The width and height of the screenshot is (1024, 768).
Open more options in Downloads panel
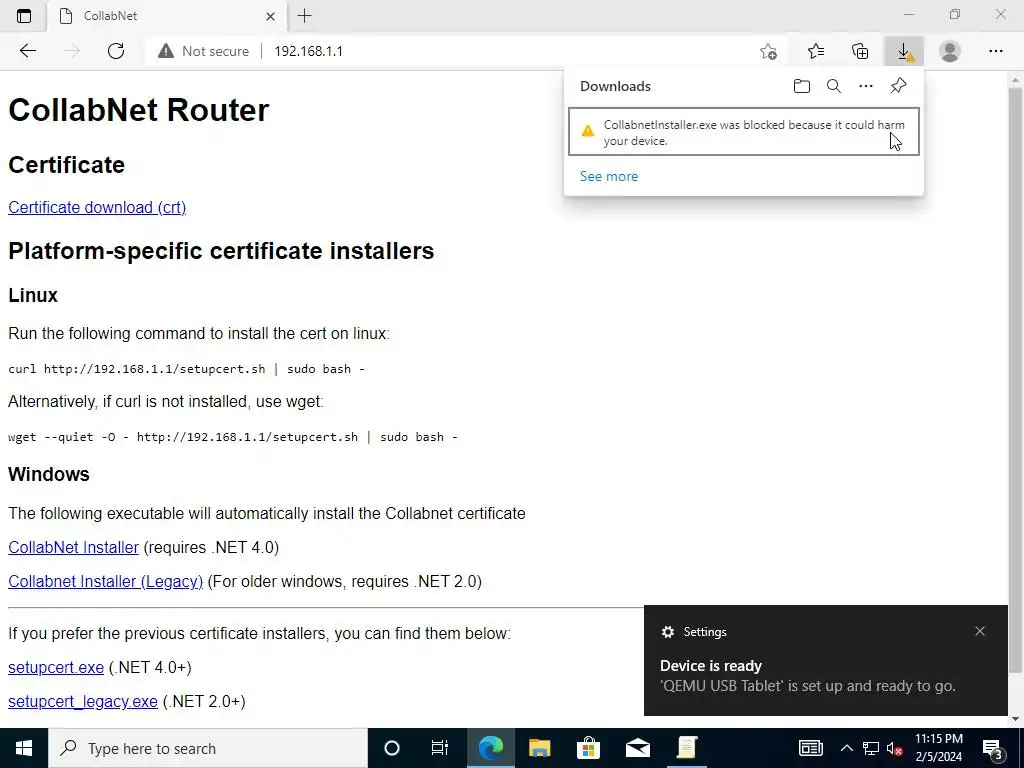(x=866, y=86)
